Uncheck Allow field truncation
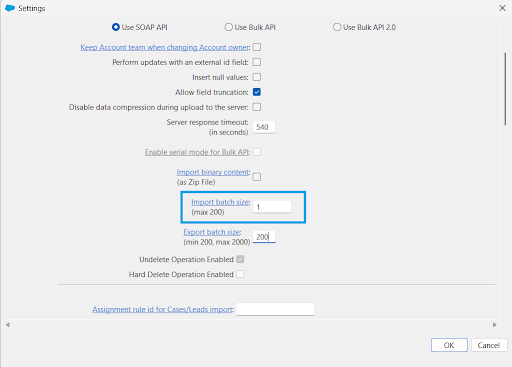Screen dimensions: 512x367 pyautogui.click(x=257, y=92)
